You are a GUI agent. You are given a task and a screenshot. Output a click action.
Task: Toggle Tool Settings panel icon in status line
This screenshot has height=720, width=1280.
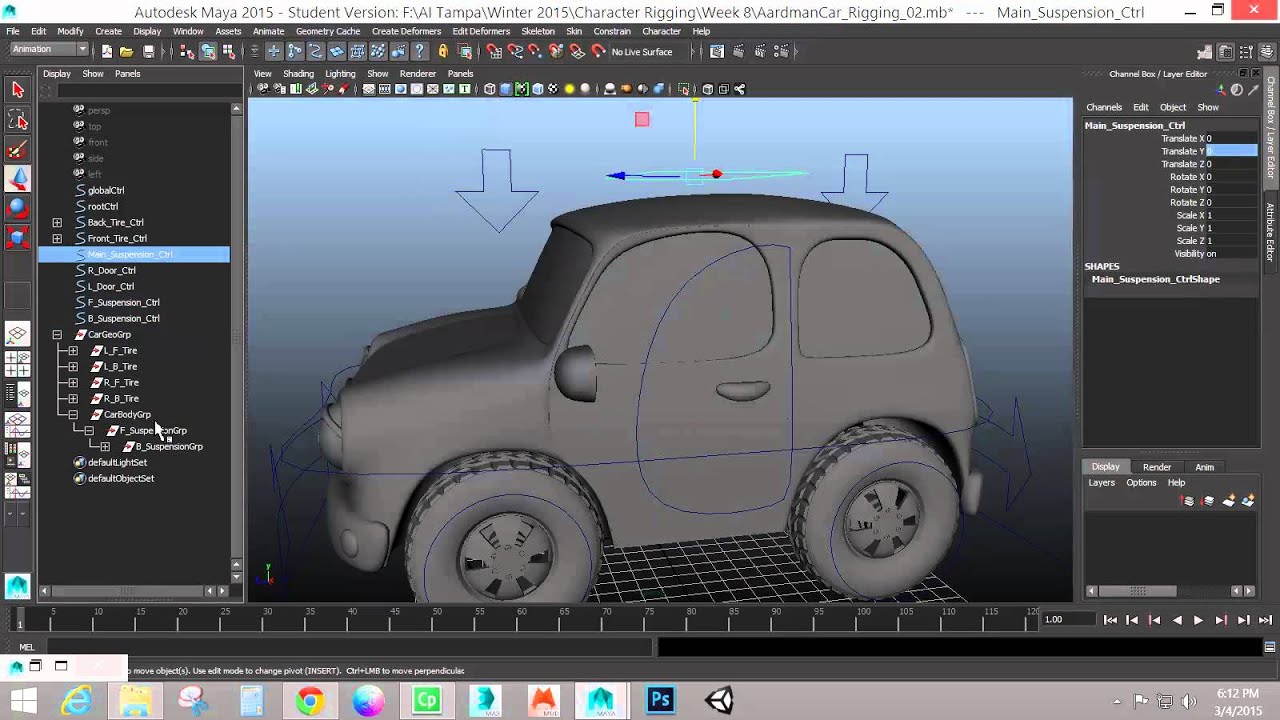[1246, 52]
